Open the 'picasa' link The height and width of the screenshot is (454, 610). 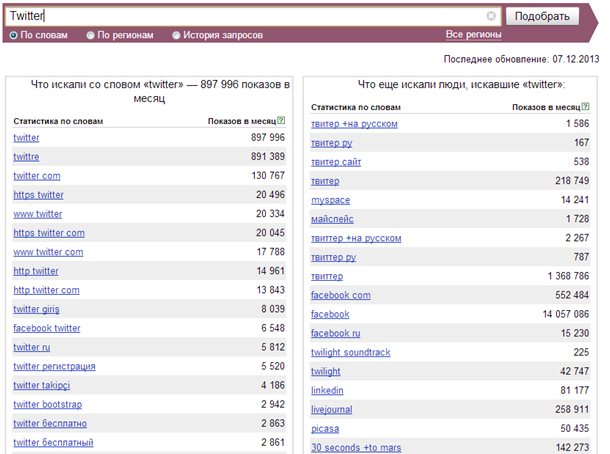pyautogui.click(x=325, y=429)
